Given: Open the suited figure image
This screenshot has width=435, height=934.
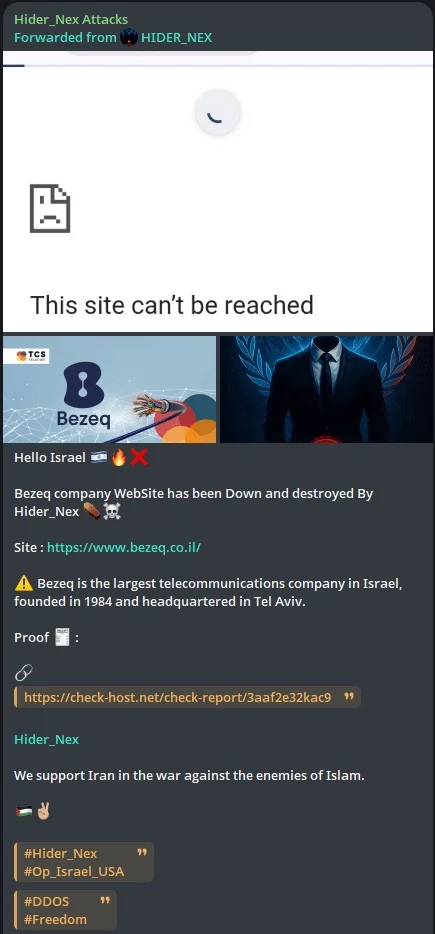Looking at the screenshot, I should coord(327,390).
